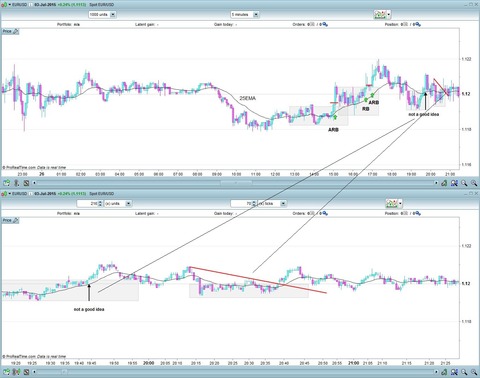Click the pin icon on top chart bottom toolbar
Screen dimensions: 480x378
[x=16, y=183]
